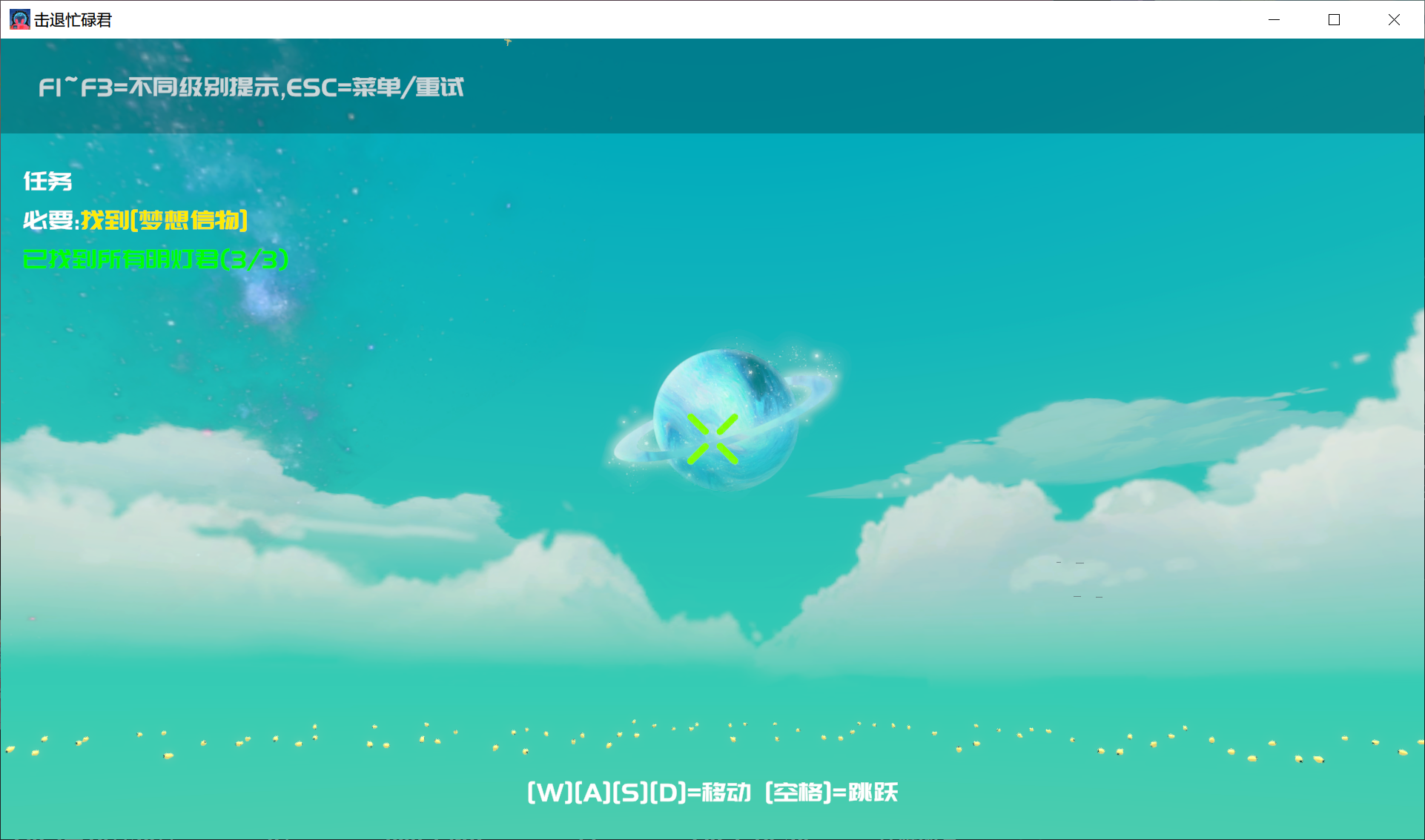Click the green 已找到所有明灯君(3/3) status

point(156,259)
